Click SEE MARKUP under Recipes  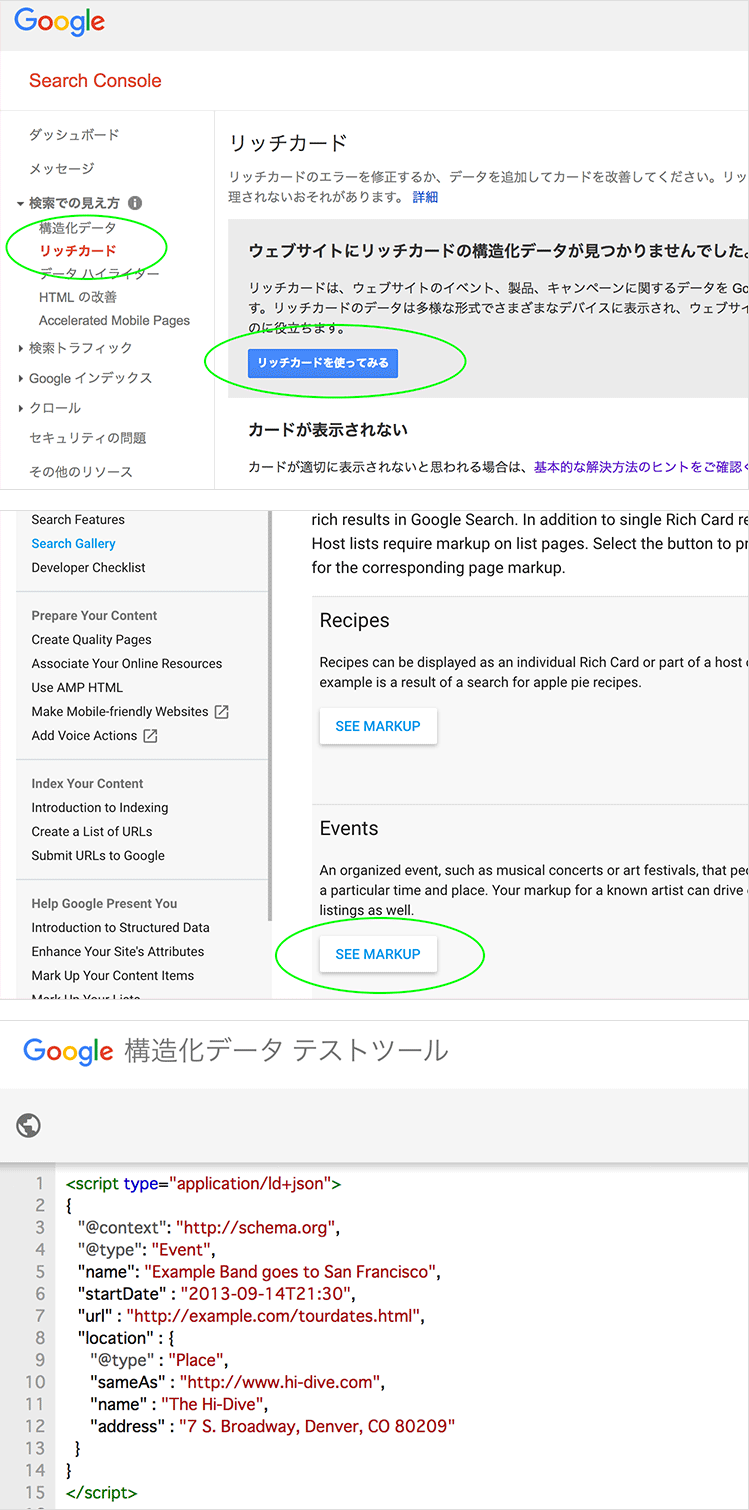pos(378,726)
